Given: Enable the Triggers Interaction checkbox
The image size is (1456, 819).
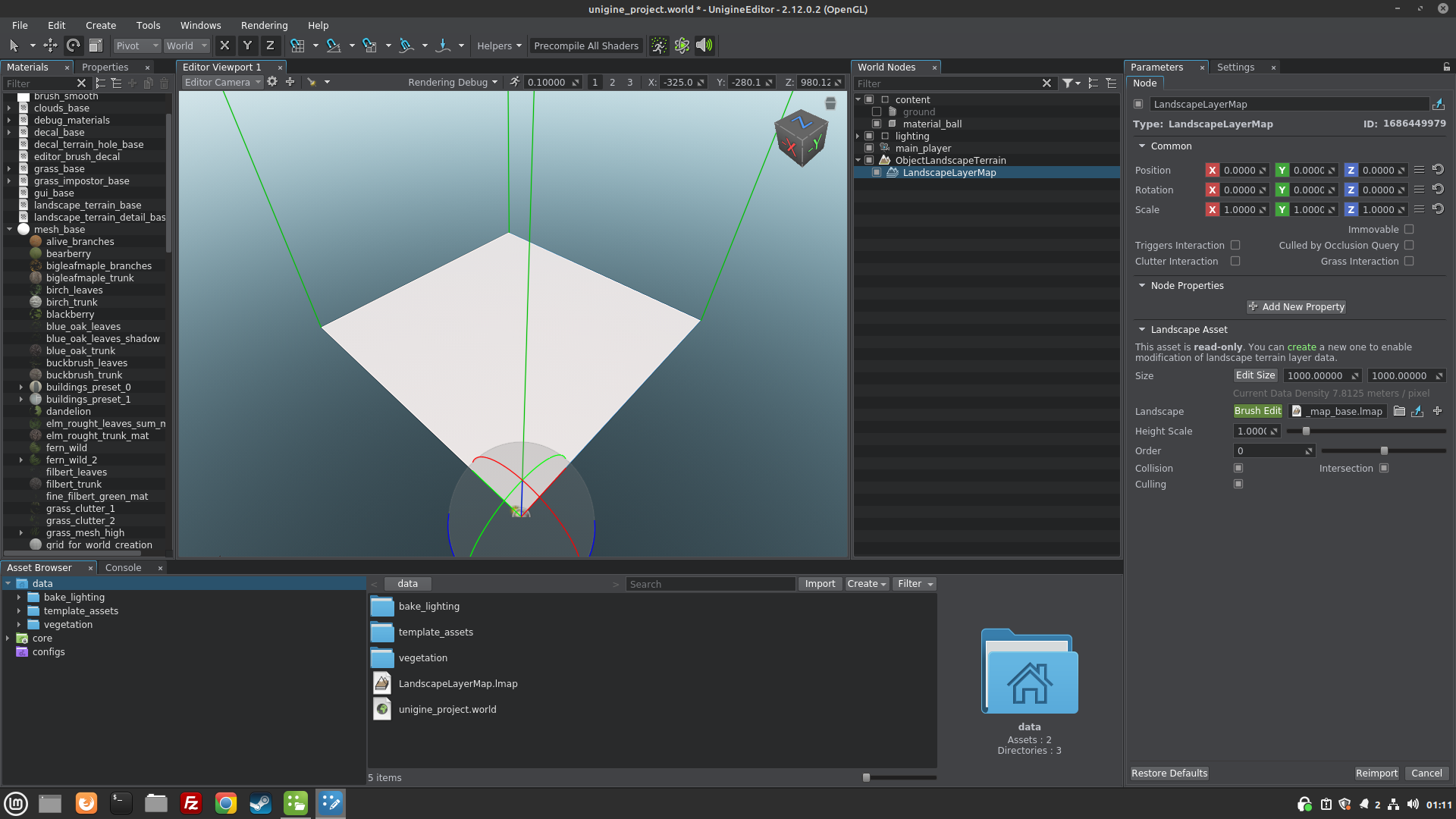Looking at the screenshot, I should [1235, 245].
